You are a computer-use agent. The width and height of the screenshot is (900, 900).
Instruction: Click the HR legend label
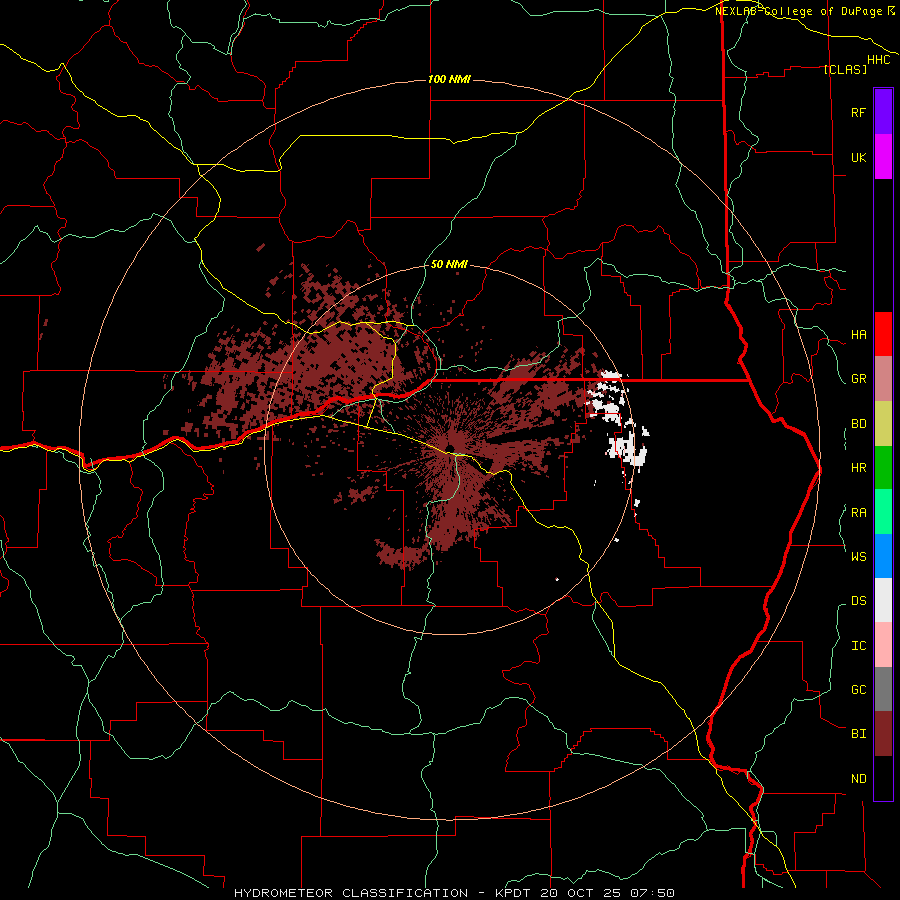[858, 468]
